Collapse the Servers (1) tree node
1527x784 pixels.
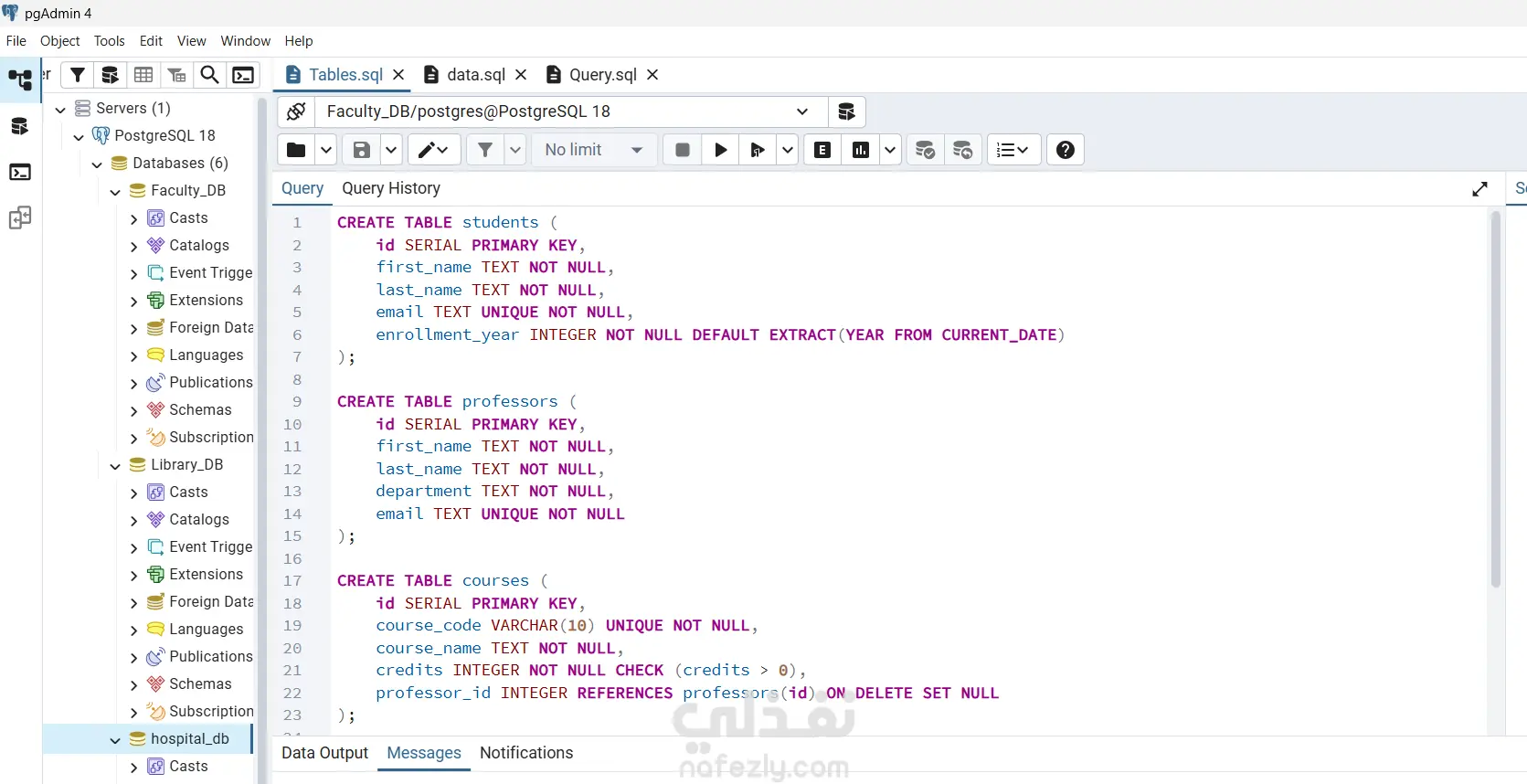click(60, 109)
